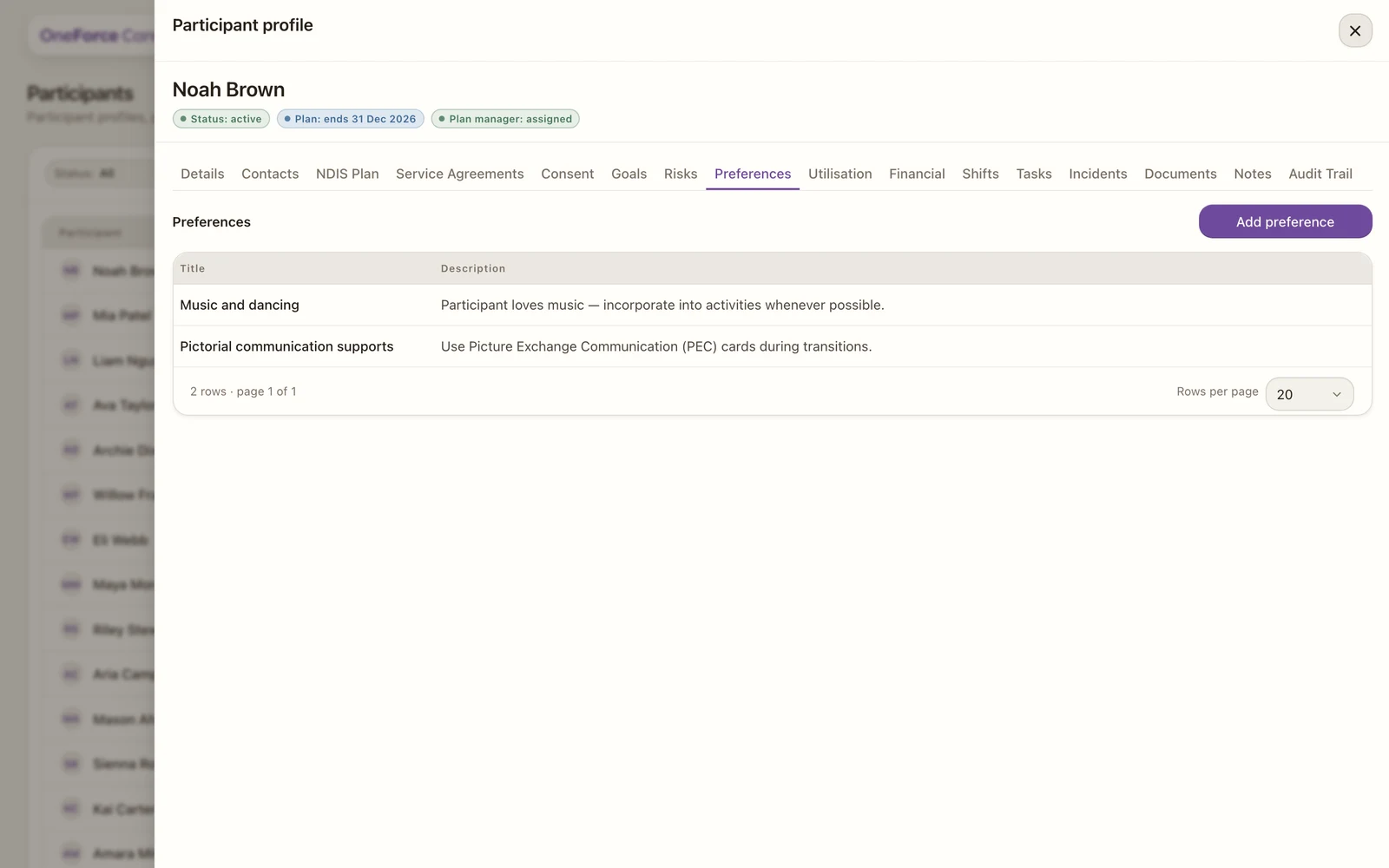Click the 'Participant loves music' description
This screenshot has width=1389, height=868.
click(x=662, y=305)
